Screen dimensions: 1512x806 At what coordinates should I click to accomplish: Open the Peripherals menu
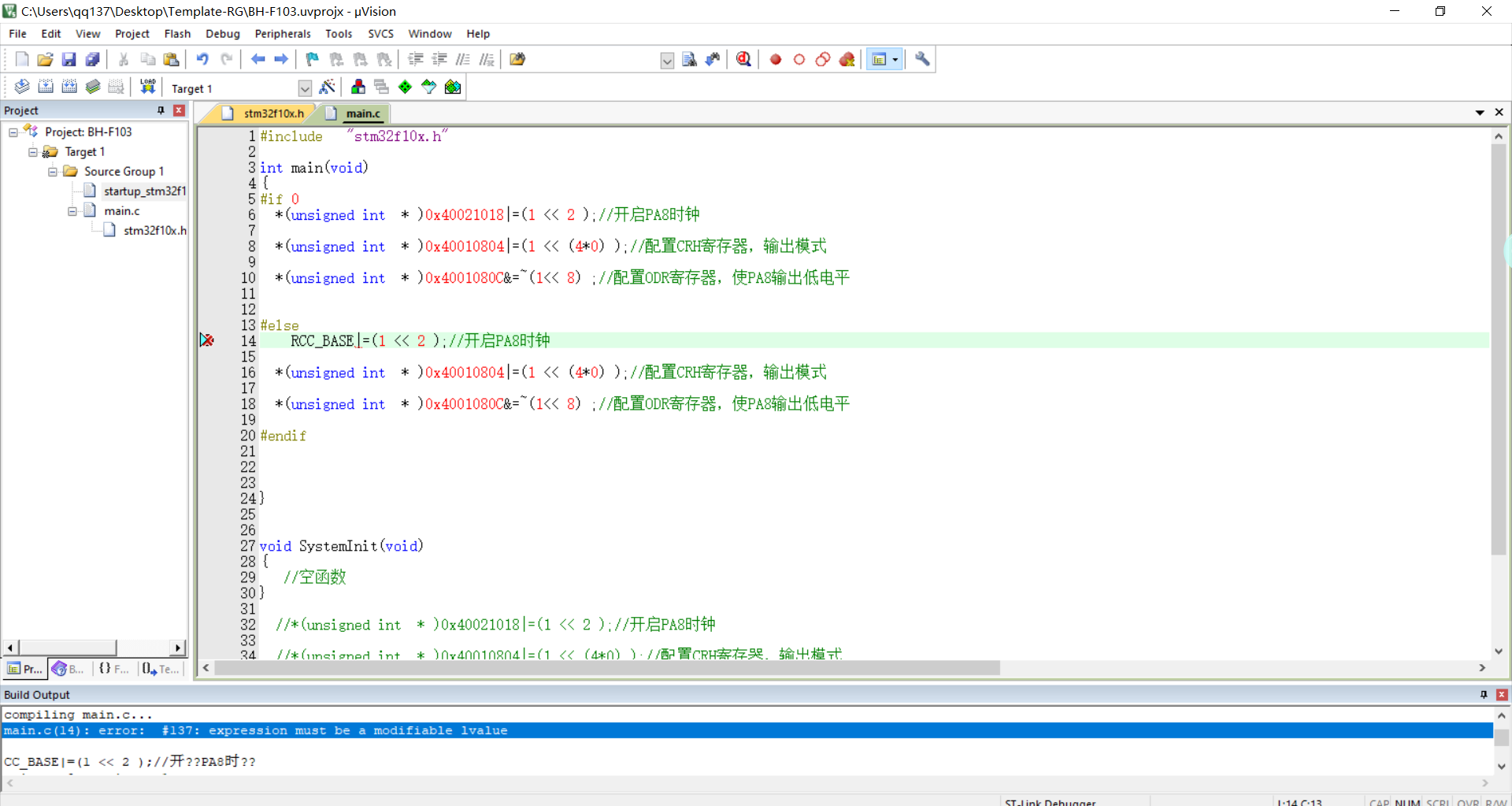click(282, 34)
